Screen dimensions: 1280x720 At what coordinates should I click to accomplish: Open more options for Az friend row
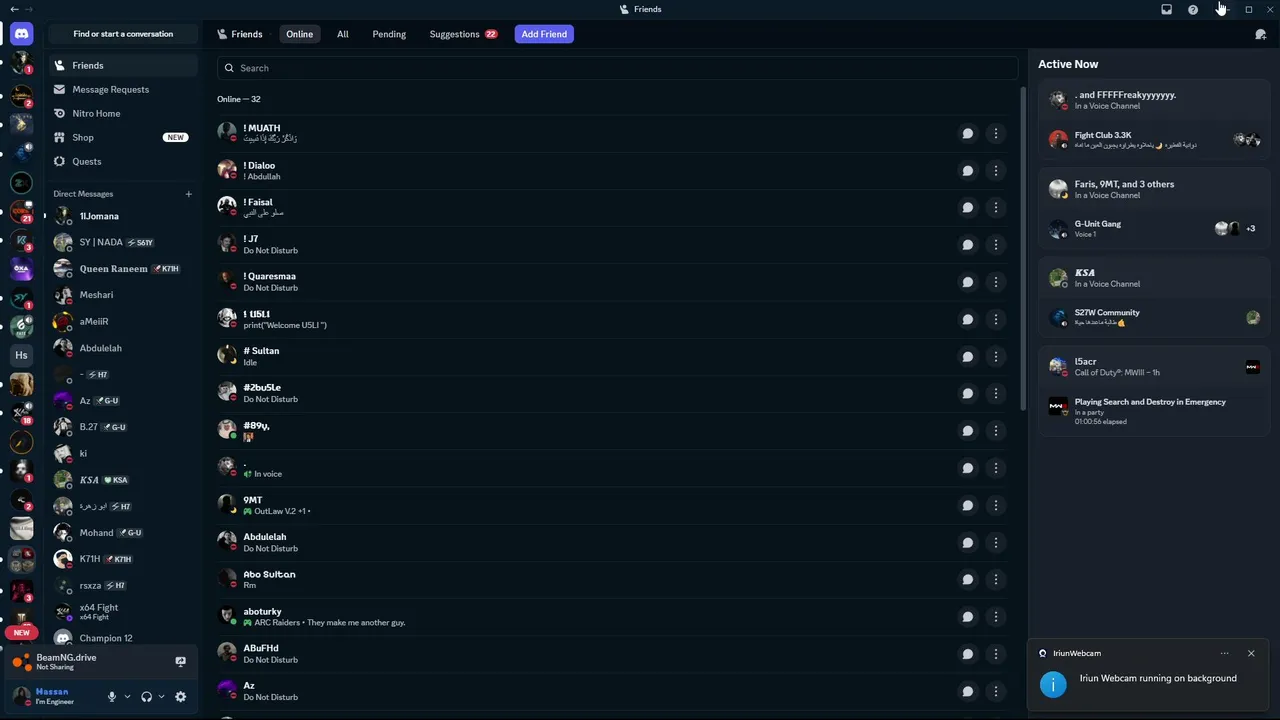(995, 692)
